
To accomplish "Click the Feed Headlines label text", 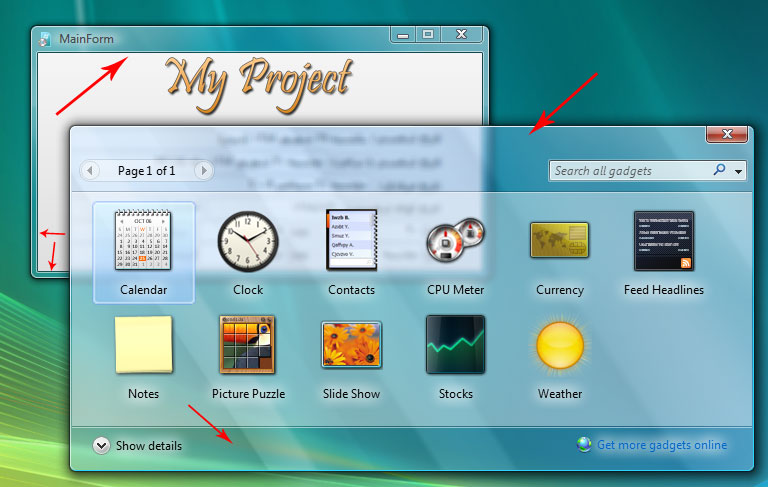I will 664,290.
